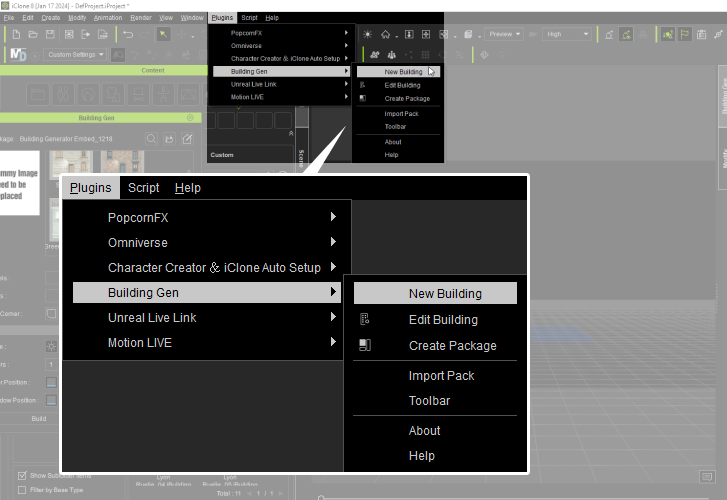The height and width of the screenshot is (500, 727).
Task: Switch to the vertical Scene tab
Action: coord(301,159)
